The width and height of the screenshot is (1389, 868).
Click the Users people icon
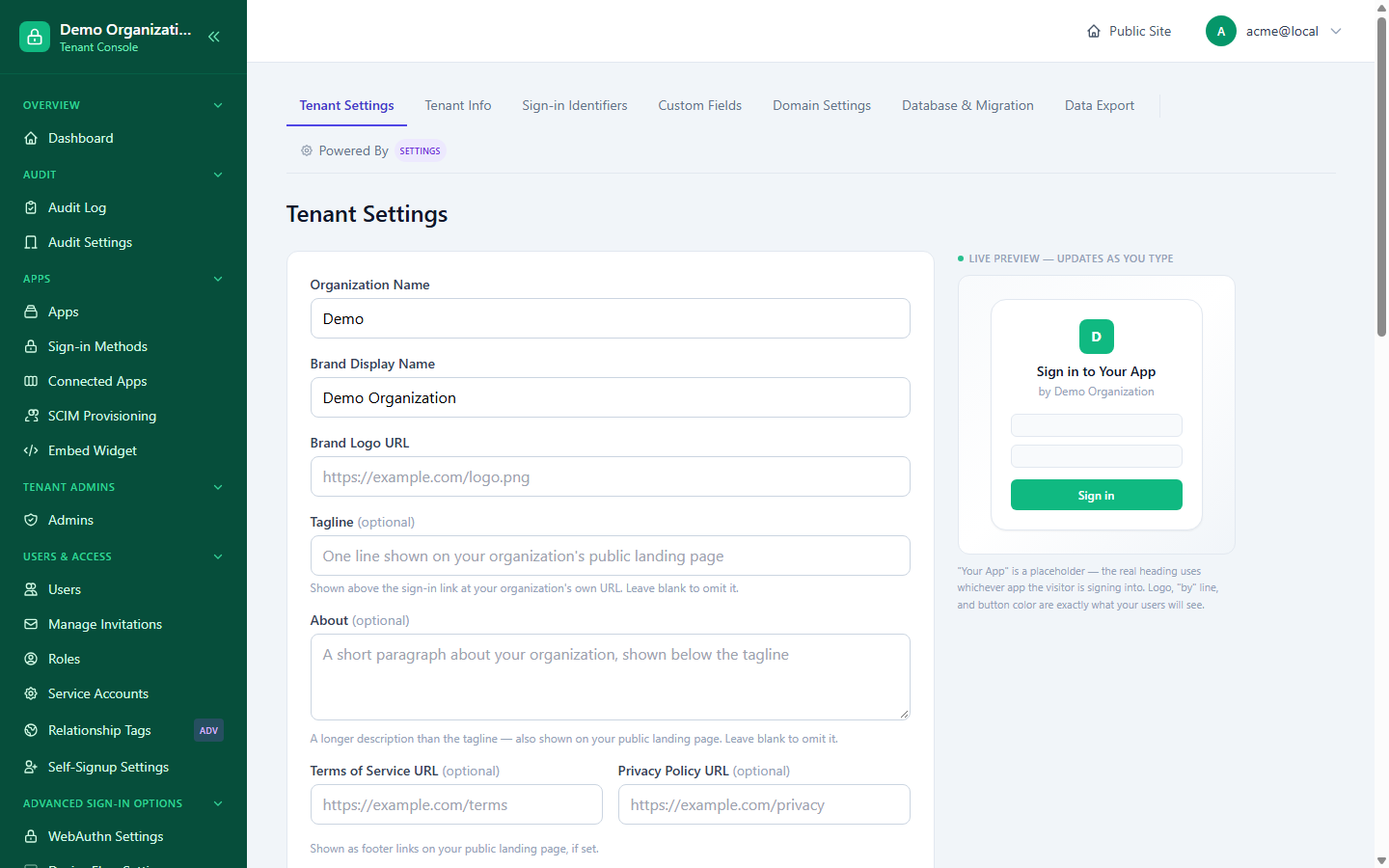pos(31,589)
